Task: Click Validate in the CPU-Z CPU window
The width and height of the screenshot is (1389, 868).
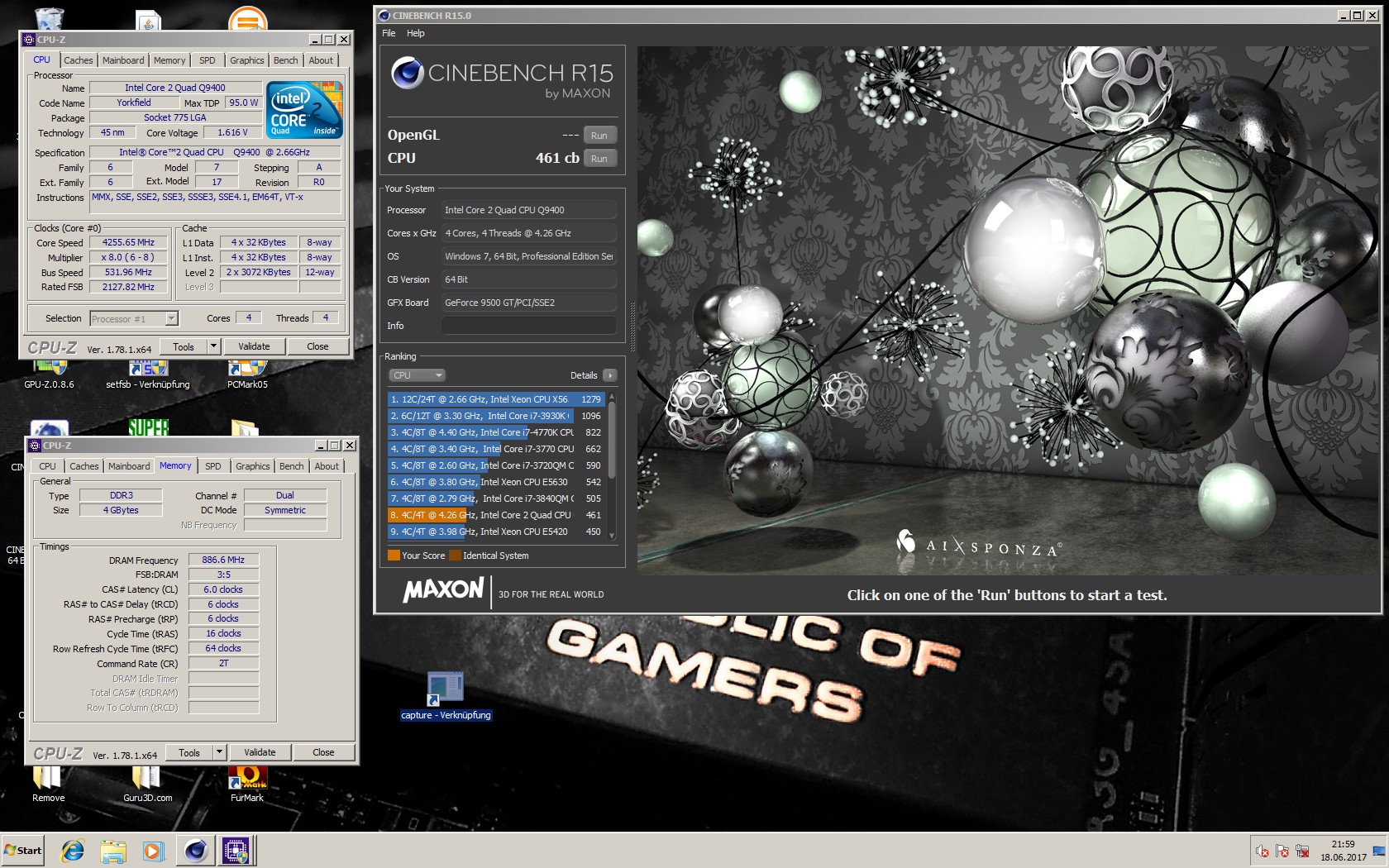Action: [x=254, y=346]
